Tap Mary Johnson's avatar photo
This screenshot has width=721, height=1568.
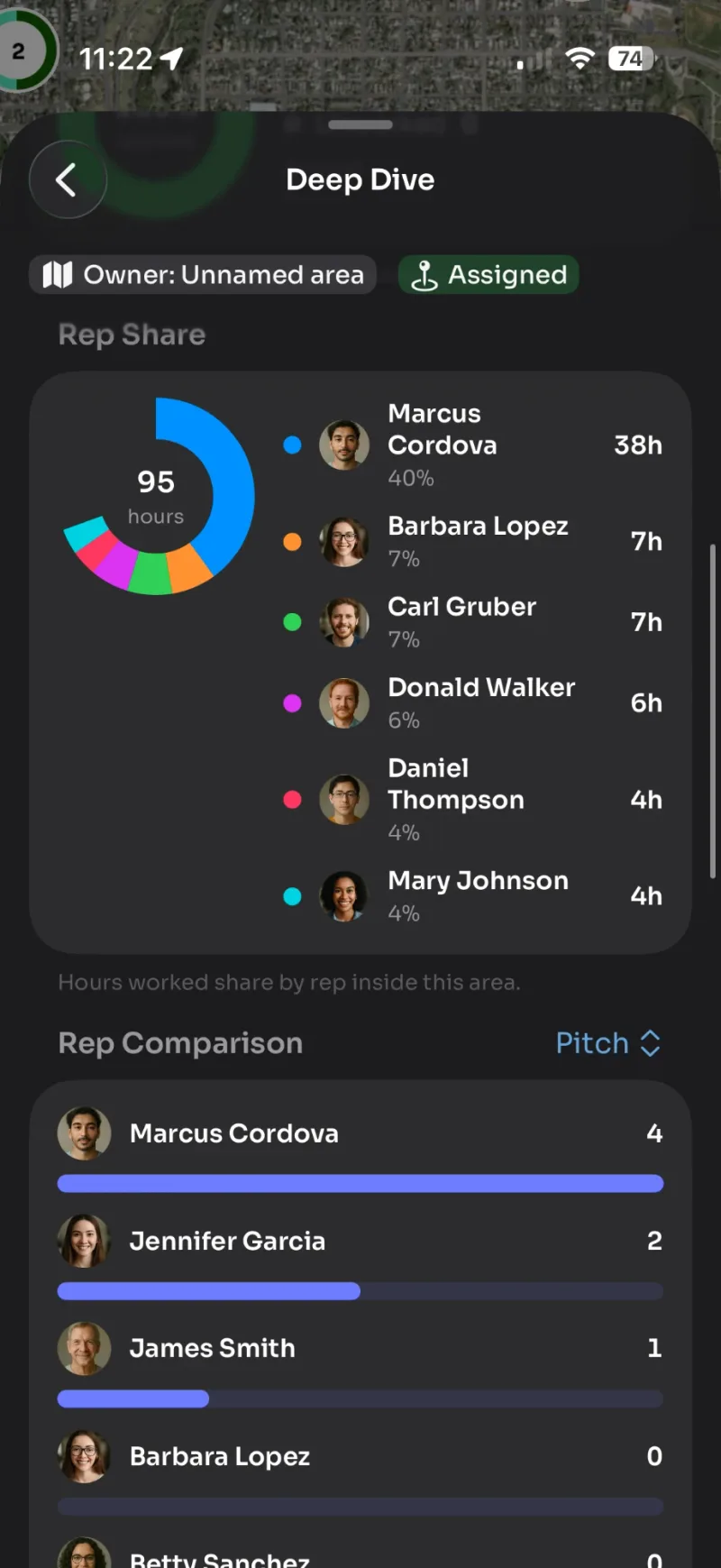(x=344, y=896)
